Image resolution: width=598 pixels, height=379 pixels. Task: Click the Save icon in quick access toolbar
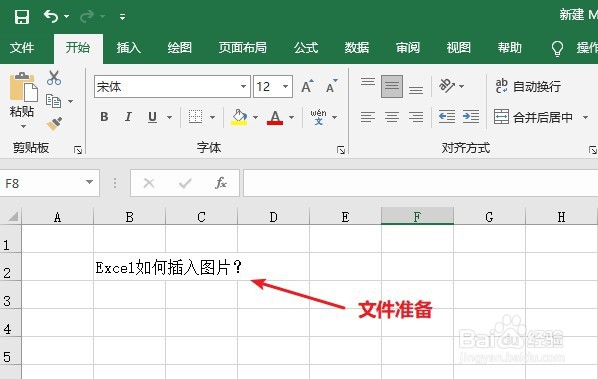[22, 17]
